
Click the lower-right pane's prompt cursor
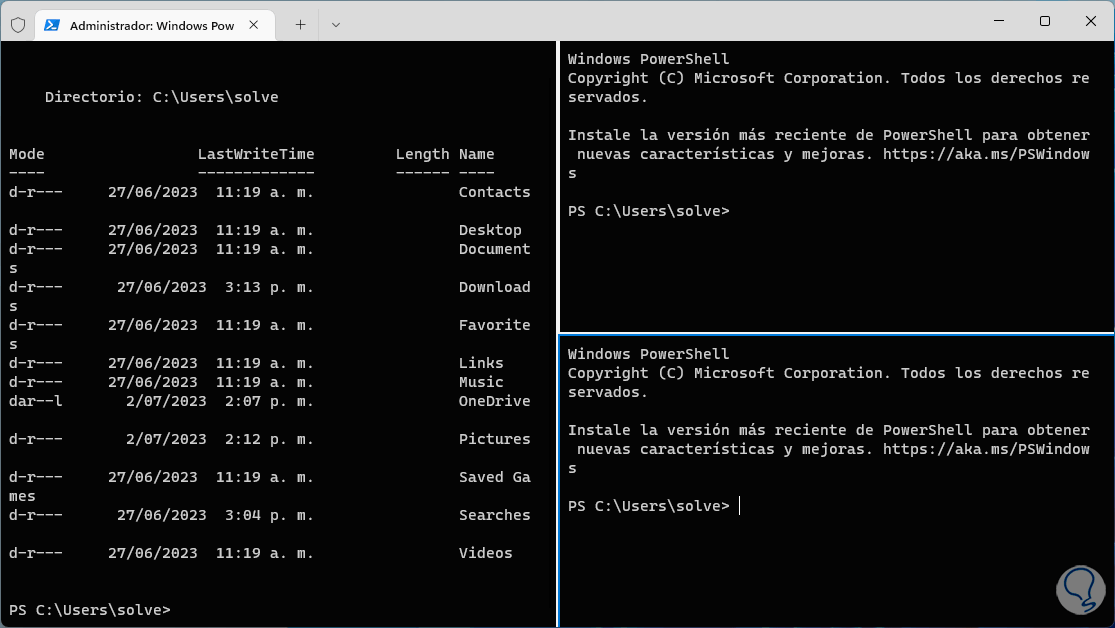739,506
